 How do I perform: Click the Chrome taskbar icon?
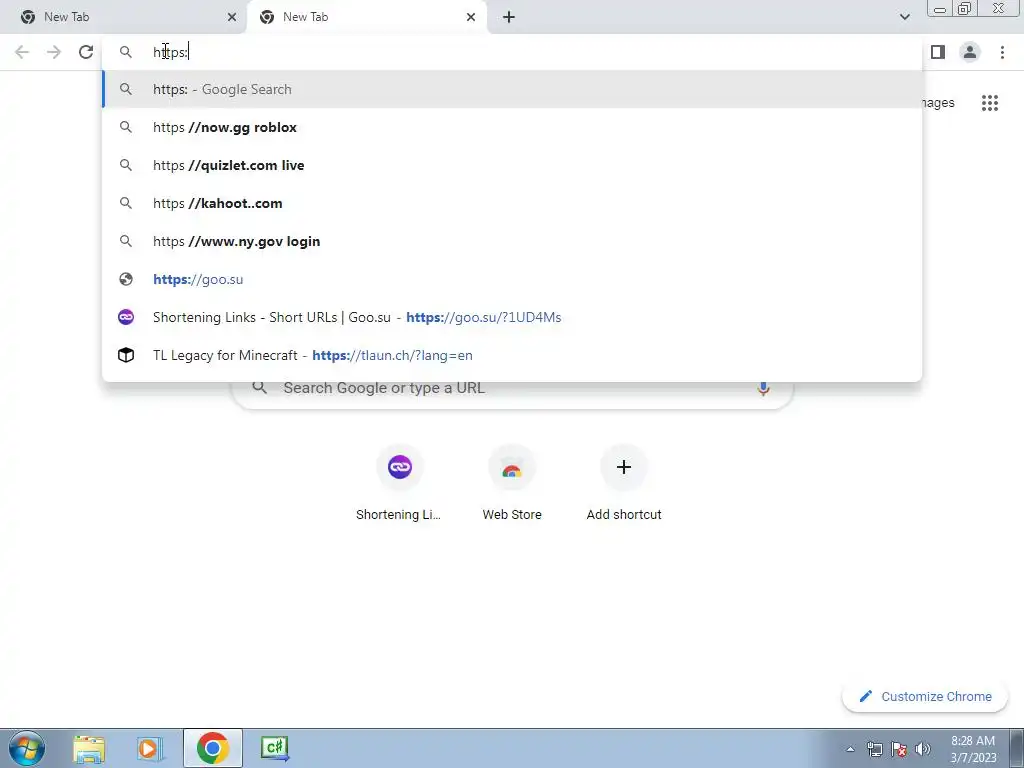(x=212, y=748)
